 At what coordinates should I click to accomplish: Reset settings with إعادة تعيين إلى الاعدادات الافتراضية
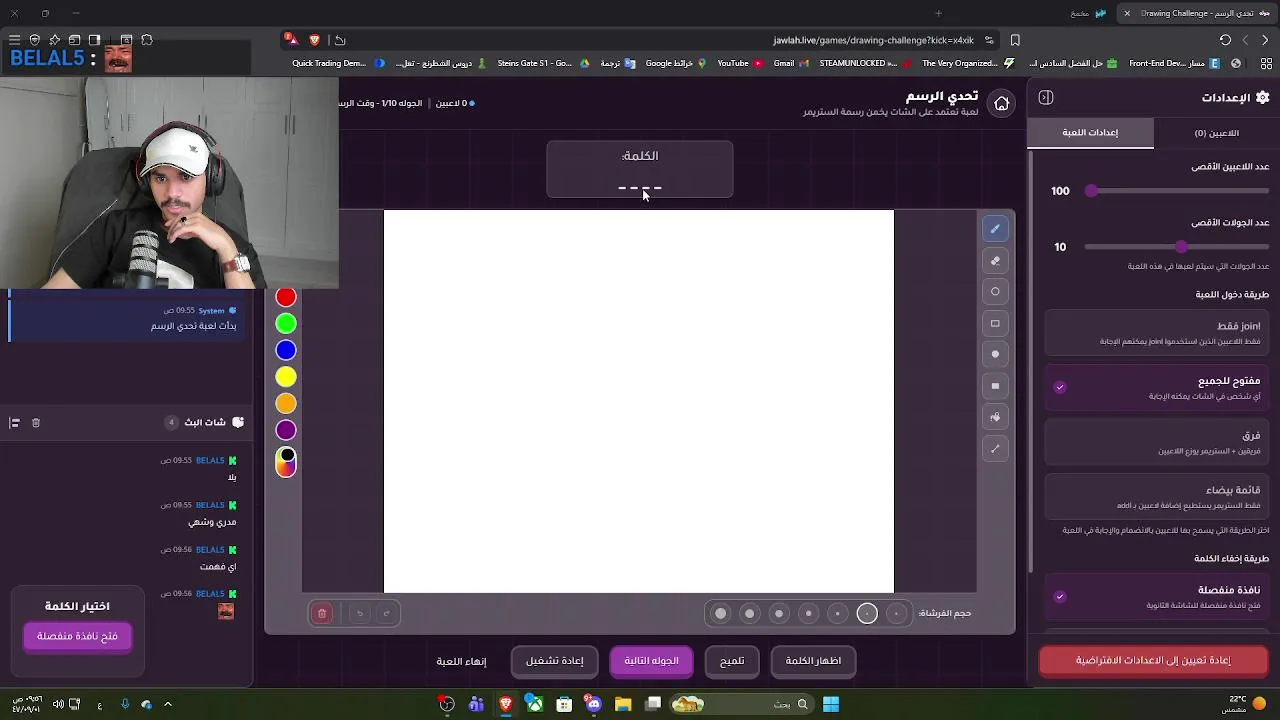[1153, 660]
